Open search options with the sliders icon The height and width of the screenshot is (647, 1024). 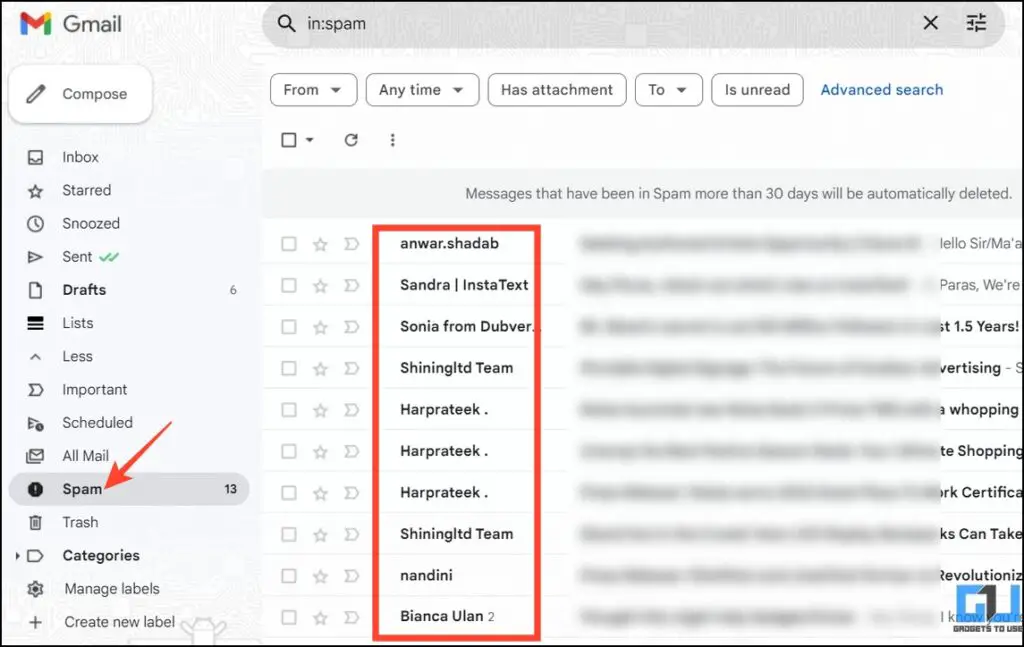click(976, 22)
